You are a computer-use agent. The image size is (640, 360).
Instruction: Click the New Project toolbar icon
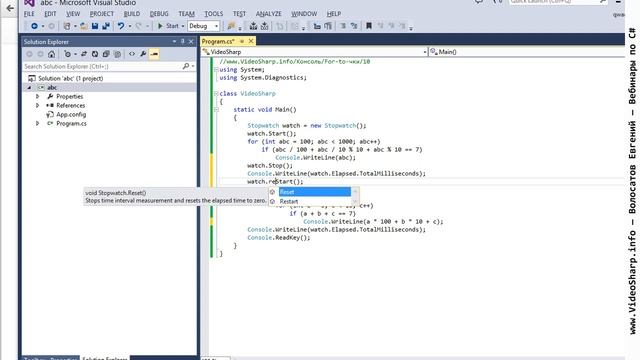point(67,26)
